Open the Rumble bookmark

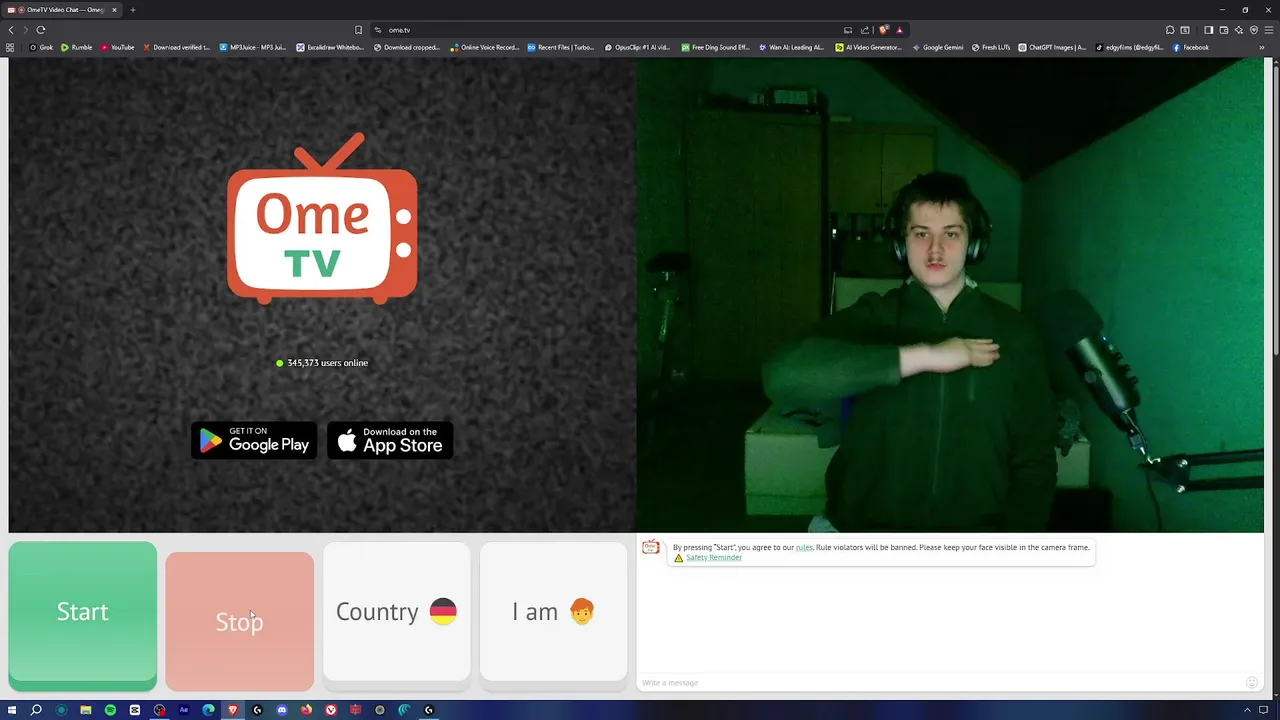(76, 47)
